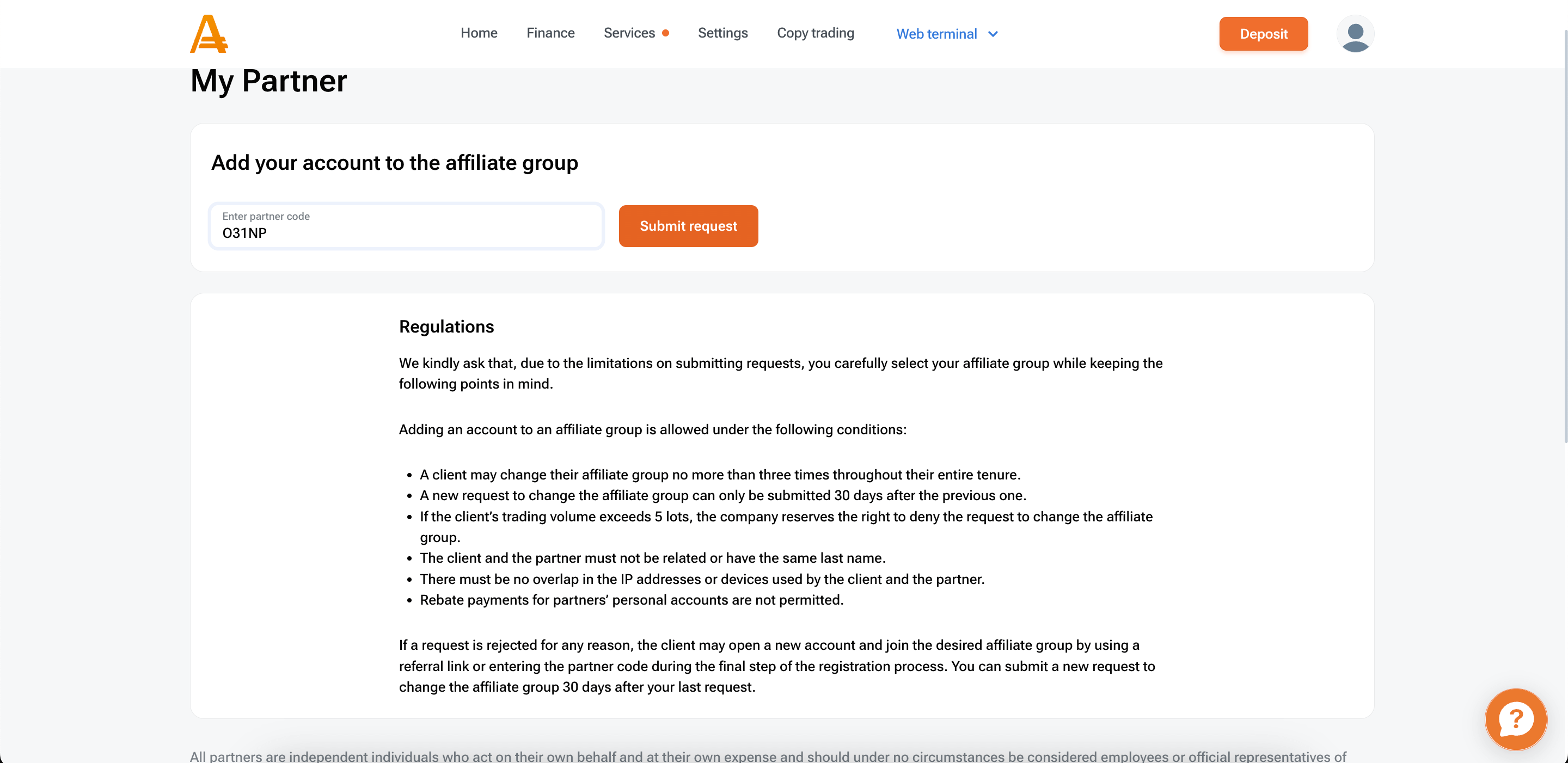Image resolution: width=1568 pixels, height=763 pixels.
Task: Focus the Enter partner code field
Action: [x=406, y=233]
